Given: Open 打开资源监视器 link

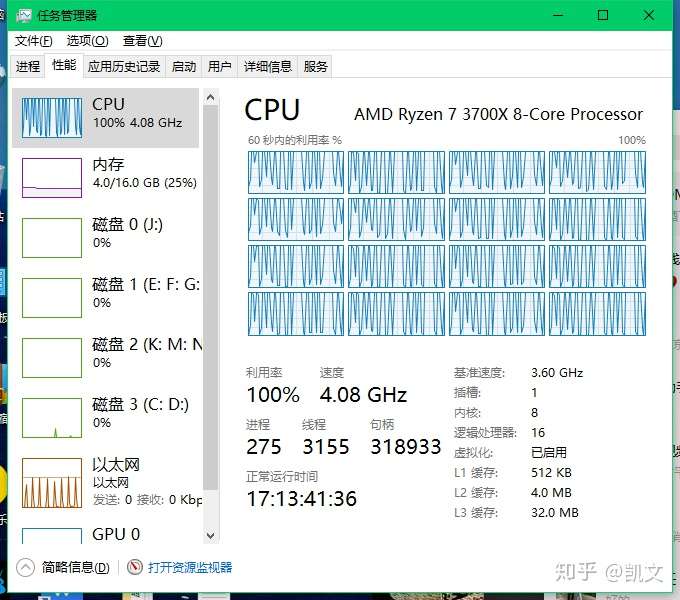Looking at the screenshot, I should [x=190, y=567].
